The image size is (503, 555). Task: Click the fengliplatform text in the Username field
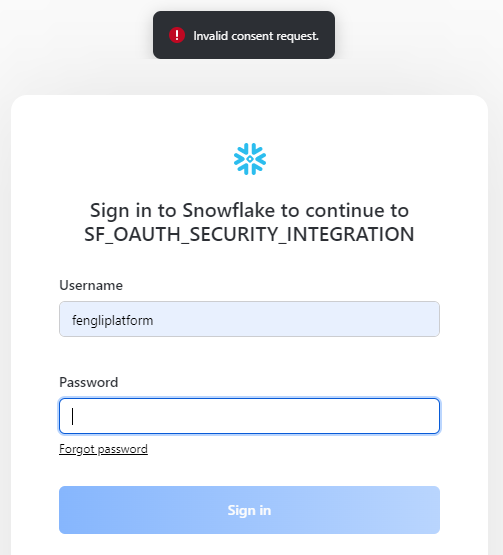pyautogui.click(x=113, y=320)
